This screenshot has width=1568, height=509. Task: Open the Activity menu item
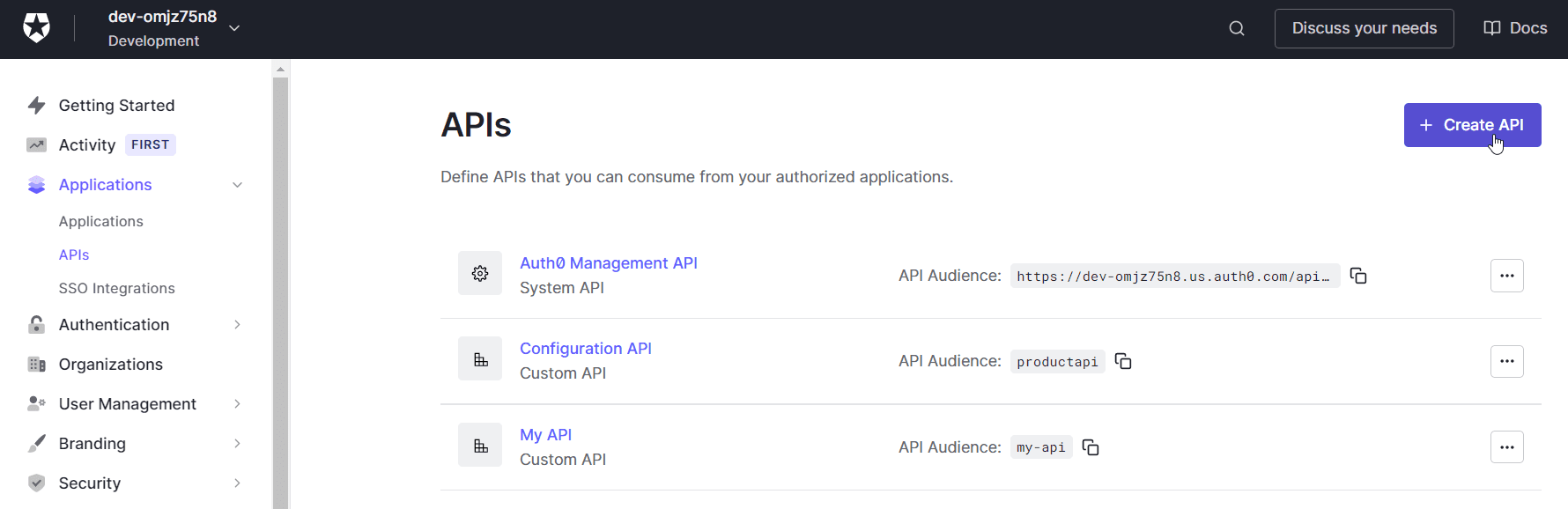point(87,145)
